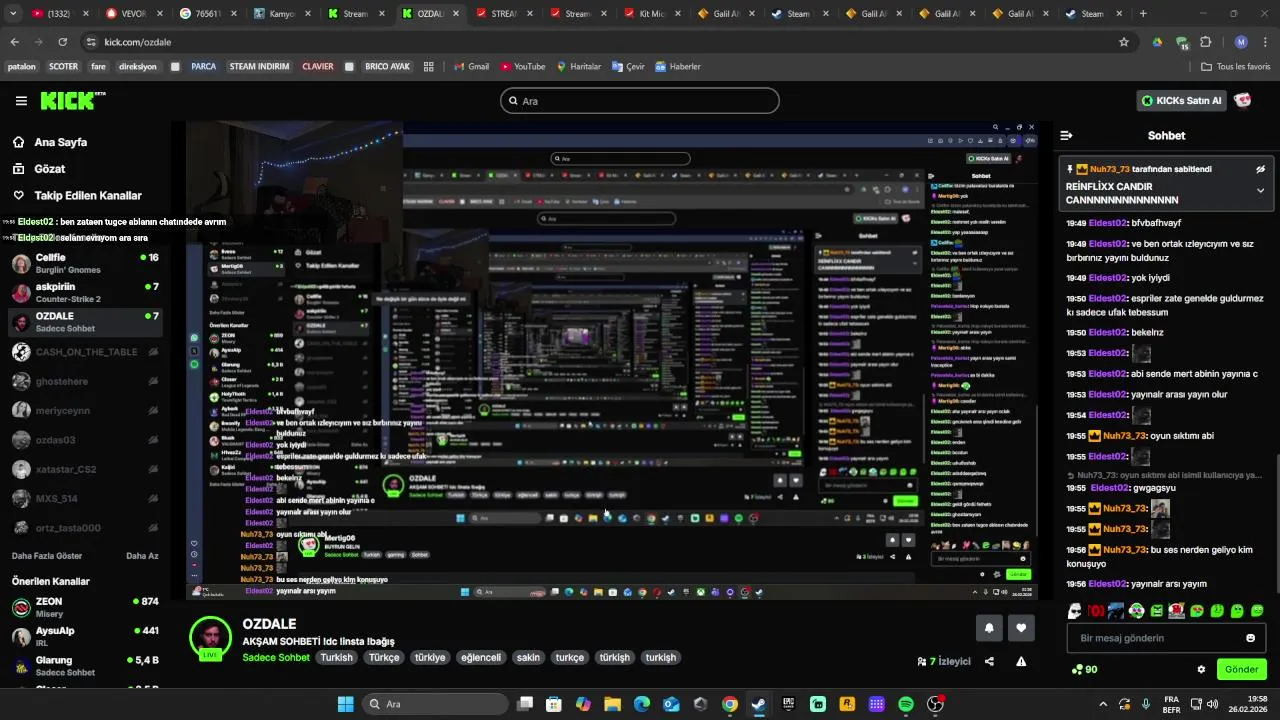Open the Sadece Sohbet category link
1280x720 pixels.
tap(276, 658)
